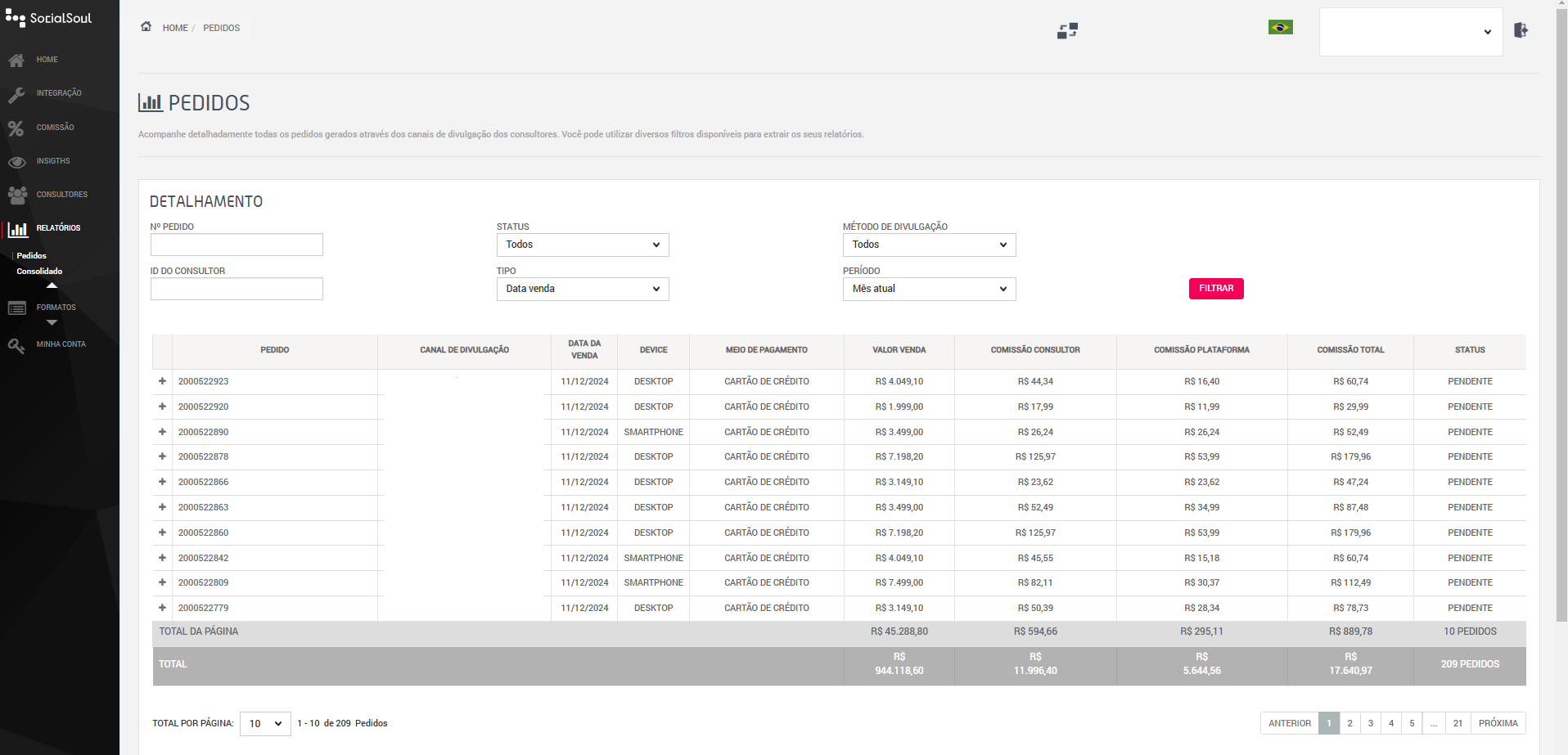Image resolution: width=1568 pixels, height=755 pixels.
Task: Click the ID do Consultor input field
Action: point(237,289)
